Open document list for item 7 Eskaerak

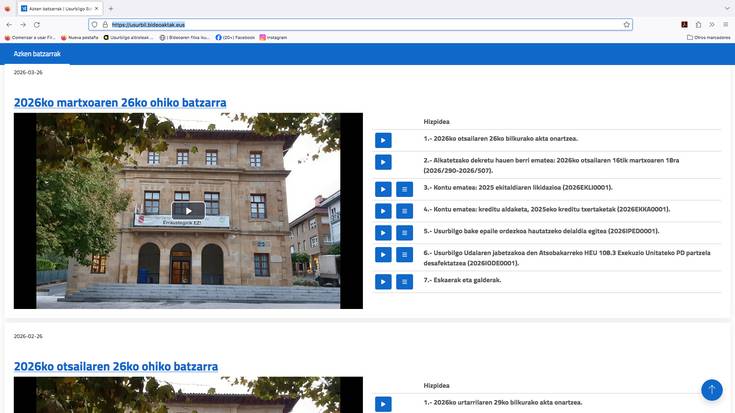click(x=404, y=282)
